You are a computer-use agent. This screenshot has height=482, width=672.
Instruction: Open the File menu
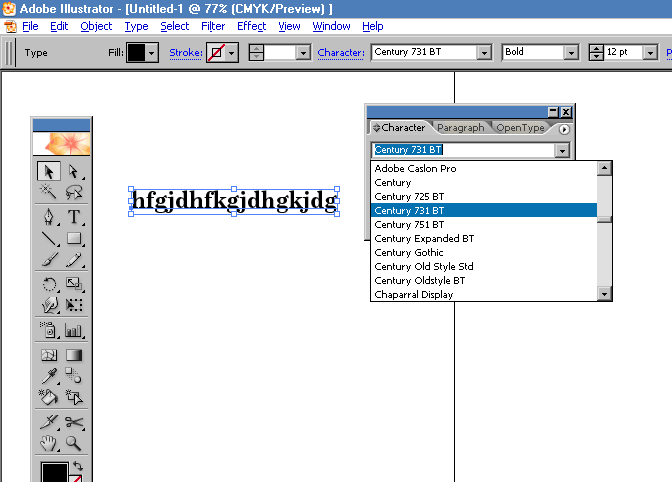click(x=30, y=27)
